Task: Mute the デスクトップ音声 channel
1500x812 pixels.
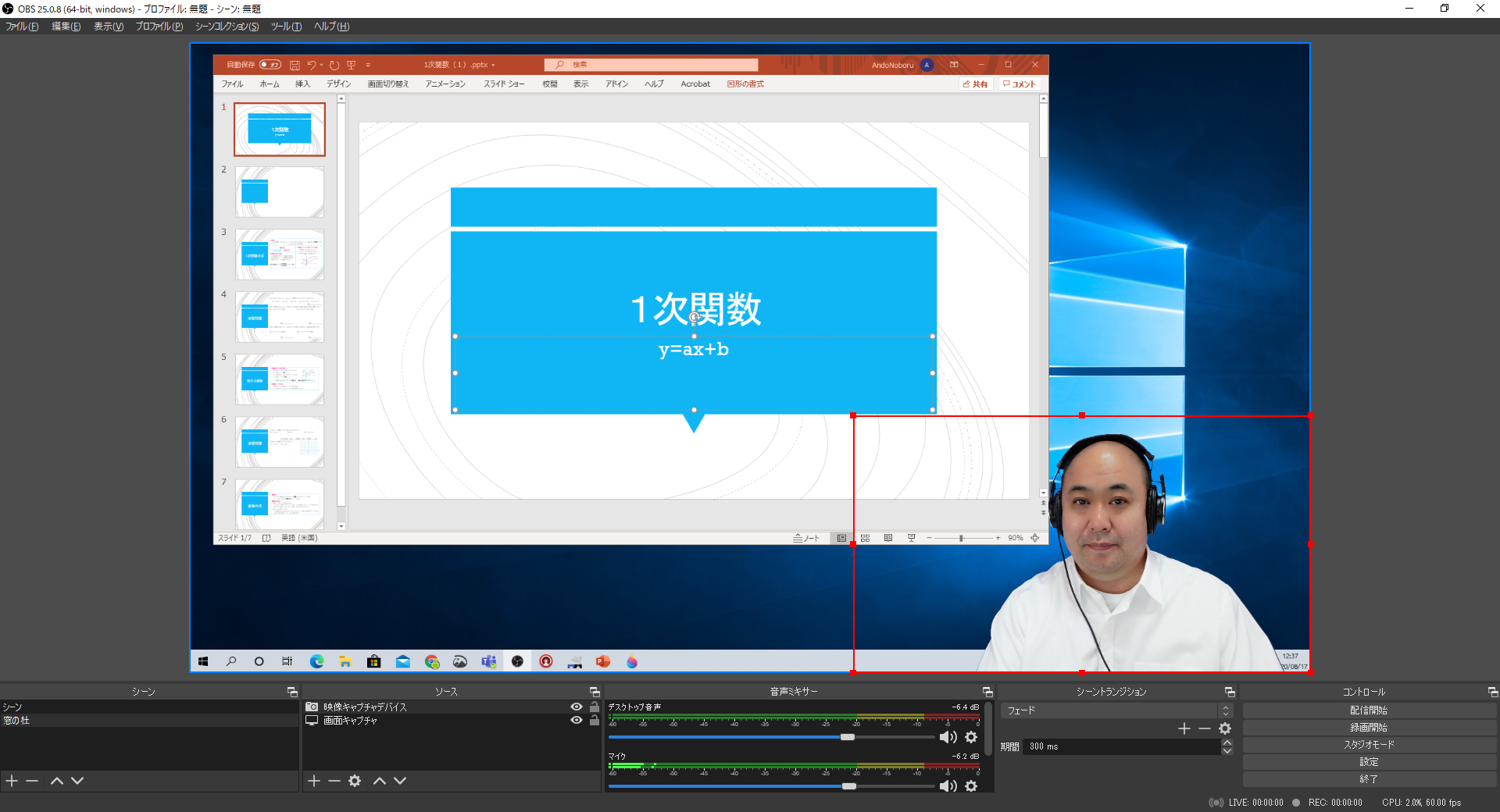Action: point(948,737)
